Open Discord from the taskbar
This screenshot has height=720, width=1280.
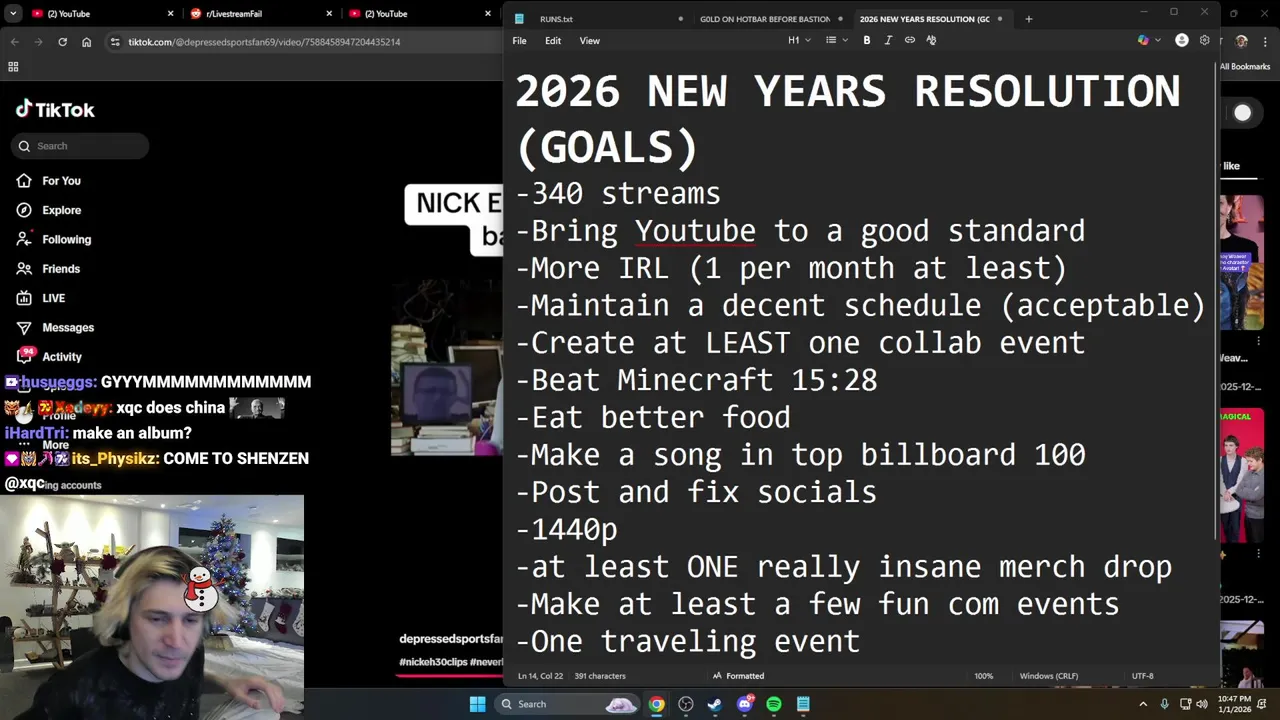[x=744, y=704]
